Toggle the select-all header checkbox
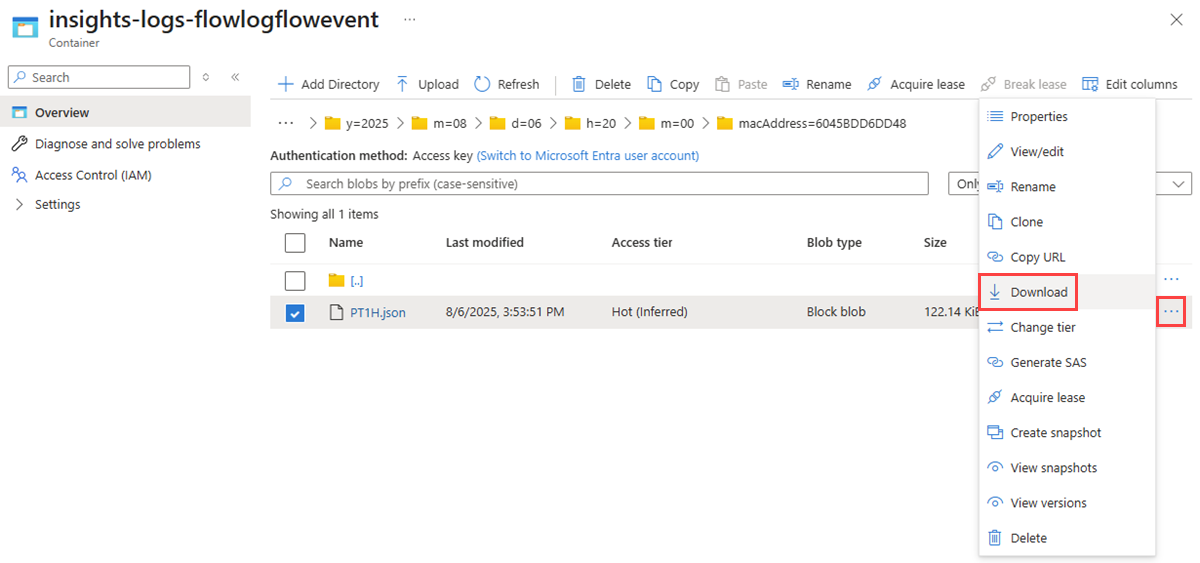Screen dimensions: 1200x563 click(295, 242)
